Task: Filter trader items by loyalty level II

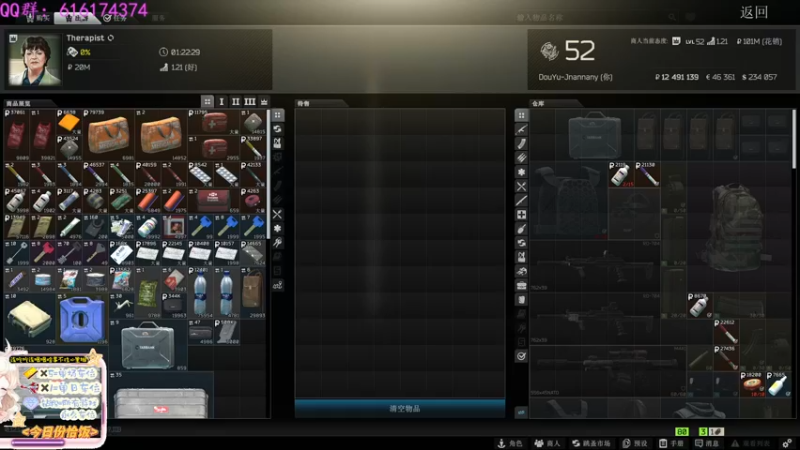Action: point(235,102)
